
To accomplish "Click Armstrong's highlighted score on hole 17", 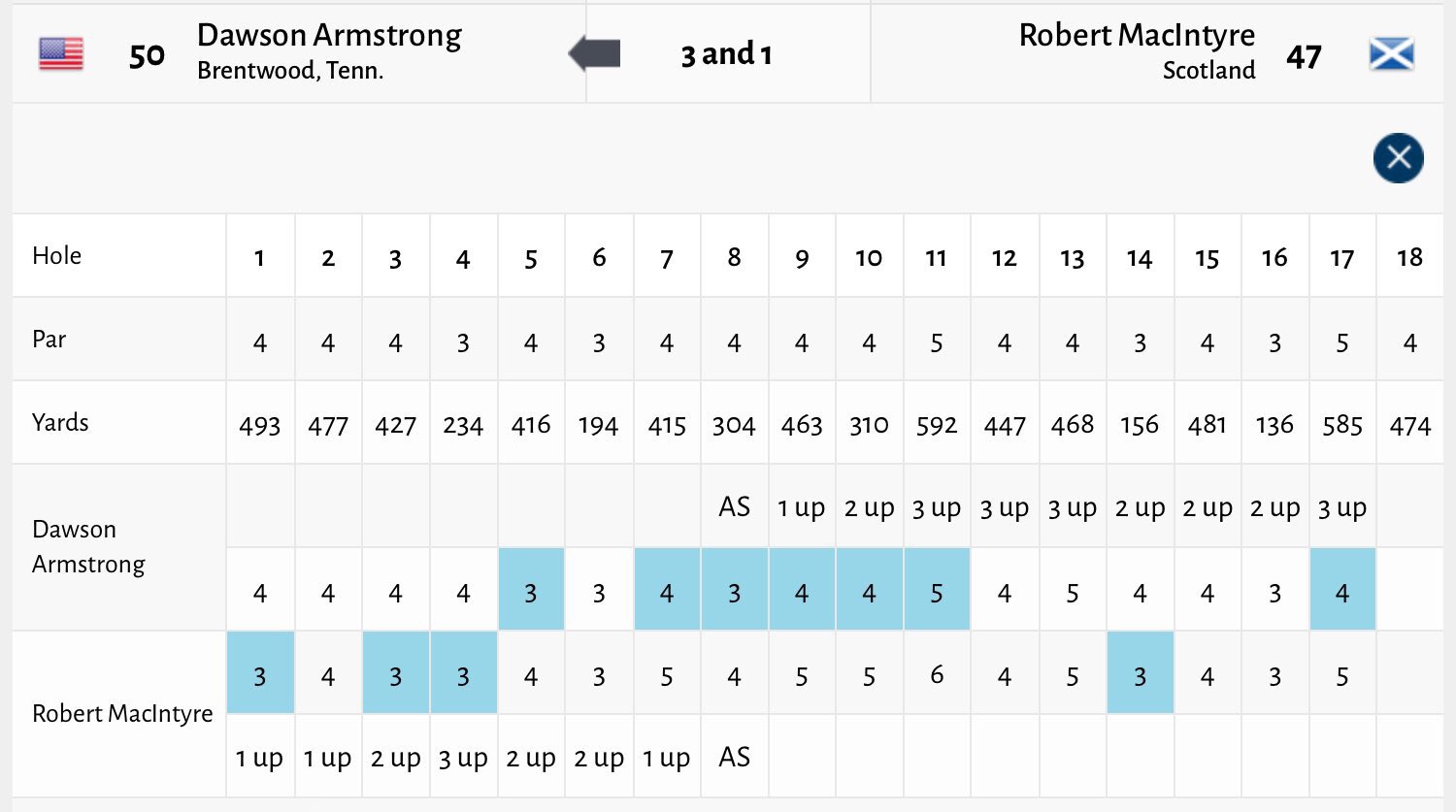I will (1341, 592).
